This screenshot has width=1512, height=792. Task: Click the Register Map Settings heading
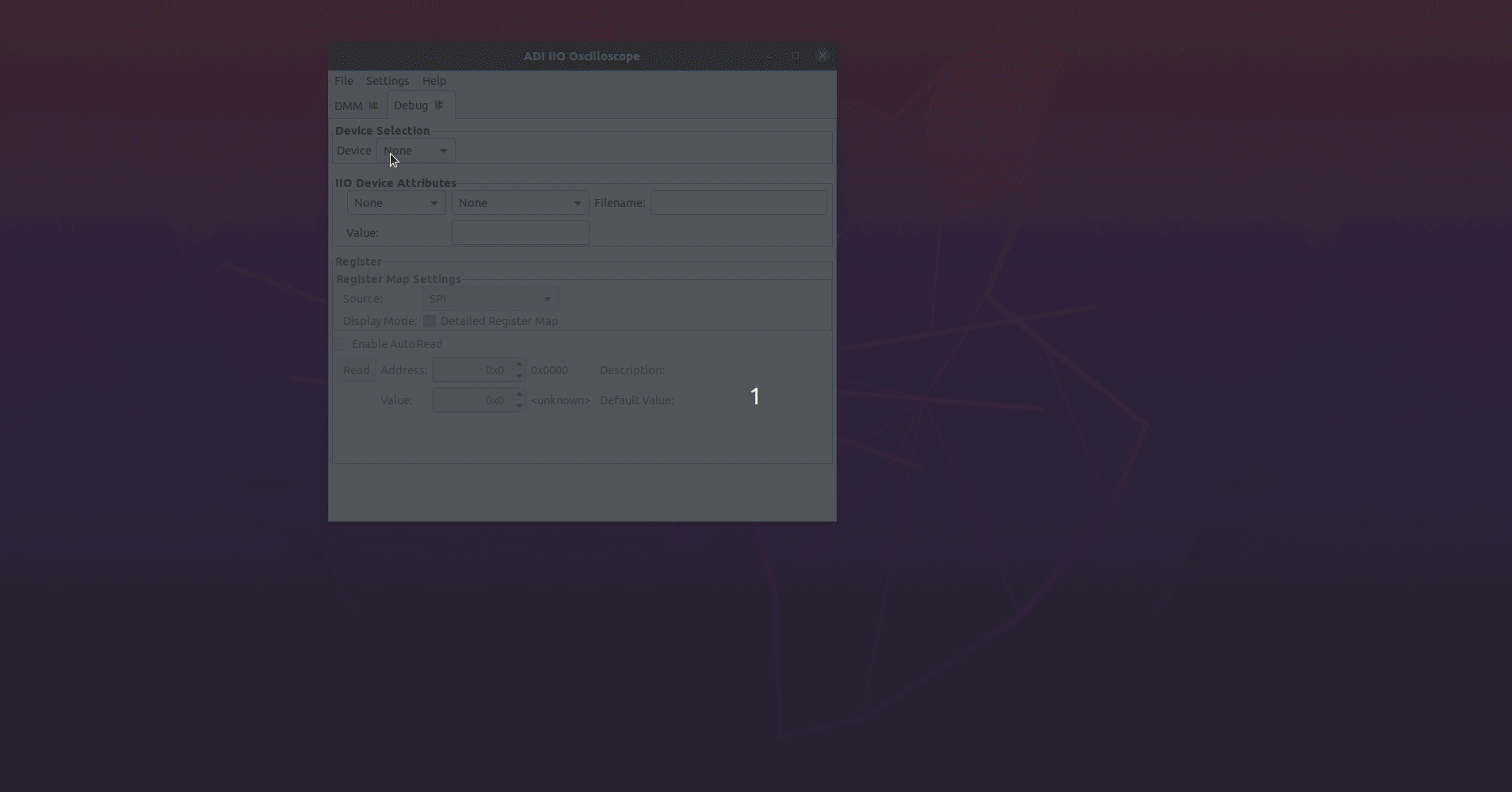pyautogui.click(x=399, y=279)
